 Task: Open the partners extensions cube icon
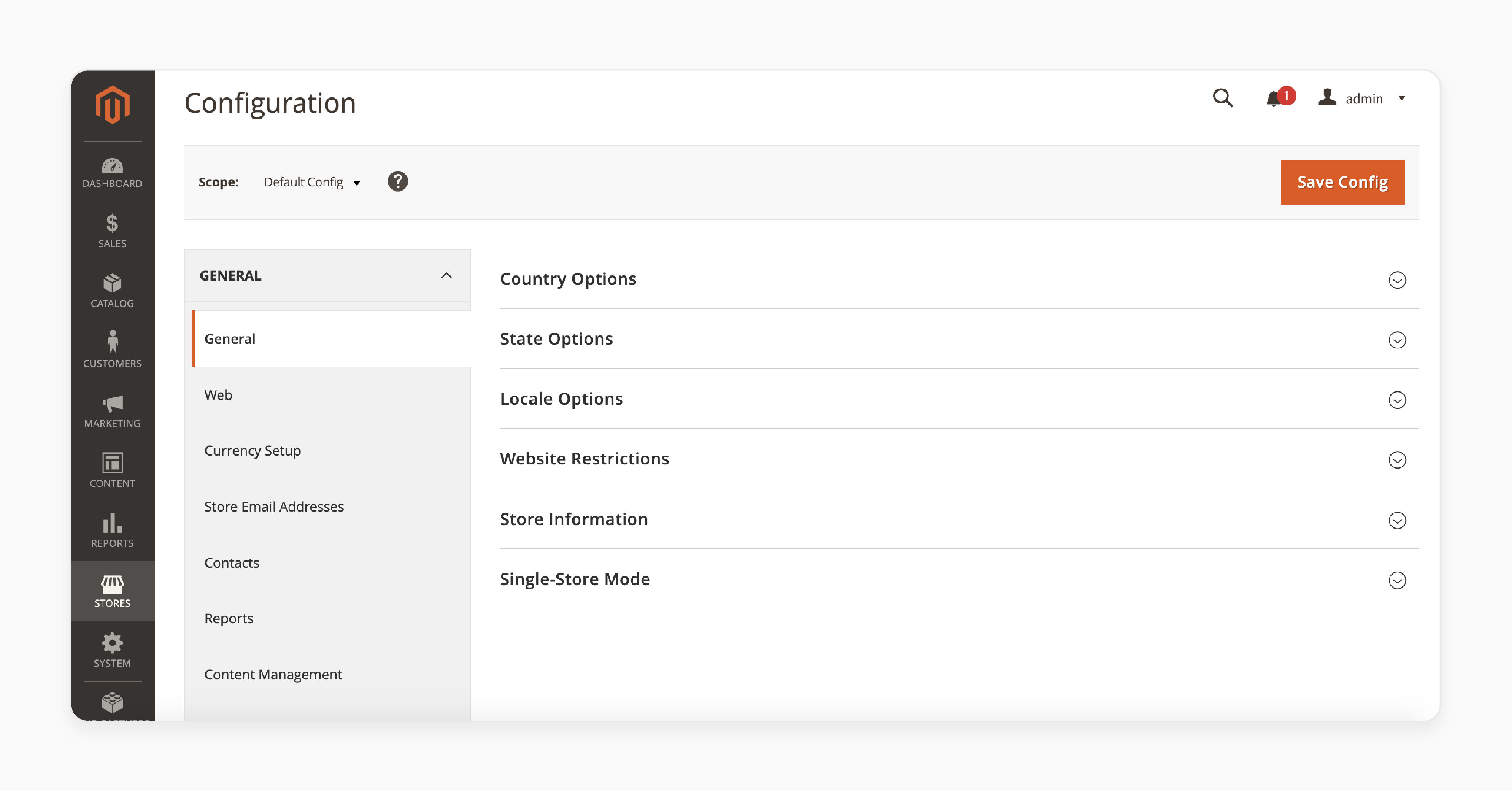[x=112, y=703]
